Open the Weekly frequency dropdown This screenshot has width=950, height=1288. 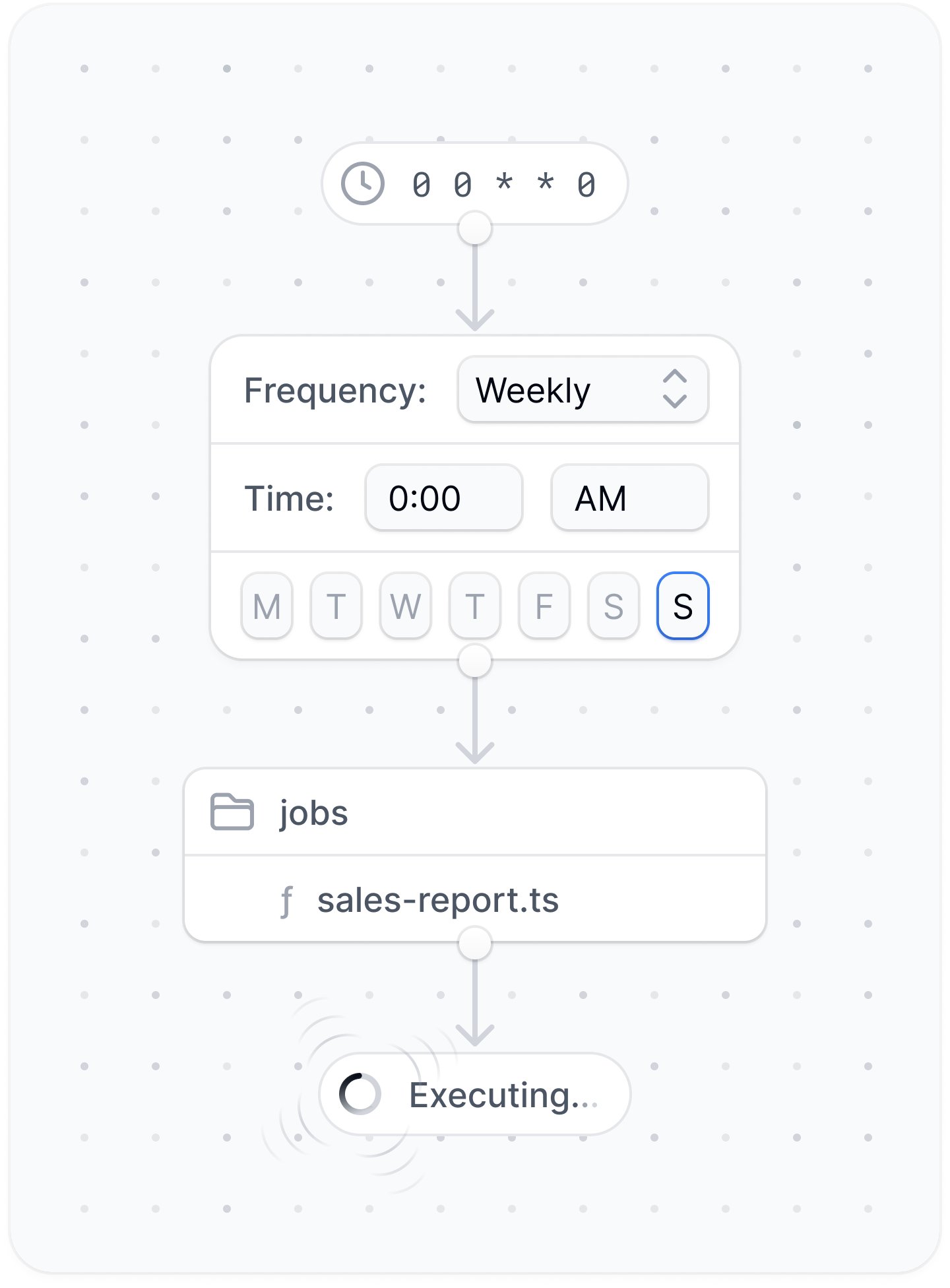pos(583,389)
